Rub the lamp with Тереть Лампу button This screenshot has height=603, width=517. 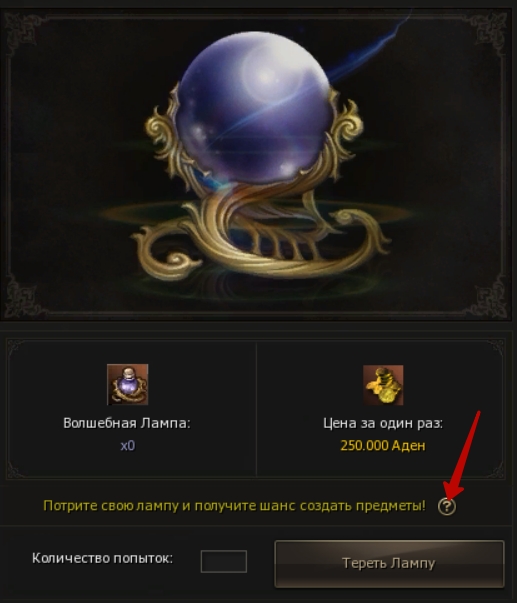tap(389, 564)
